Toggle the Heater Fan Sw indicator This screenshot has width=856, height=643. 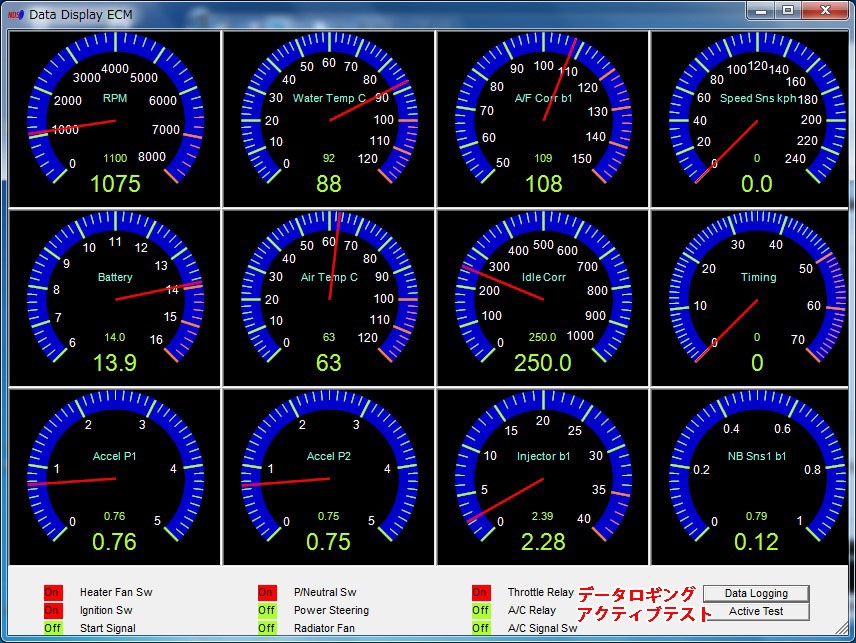pos(53,593)
